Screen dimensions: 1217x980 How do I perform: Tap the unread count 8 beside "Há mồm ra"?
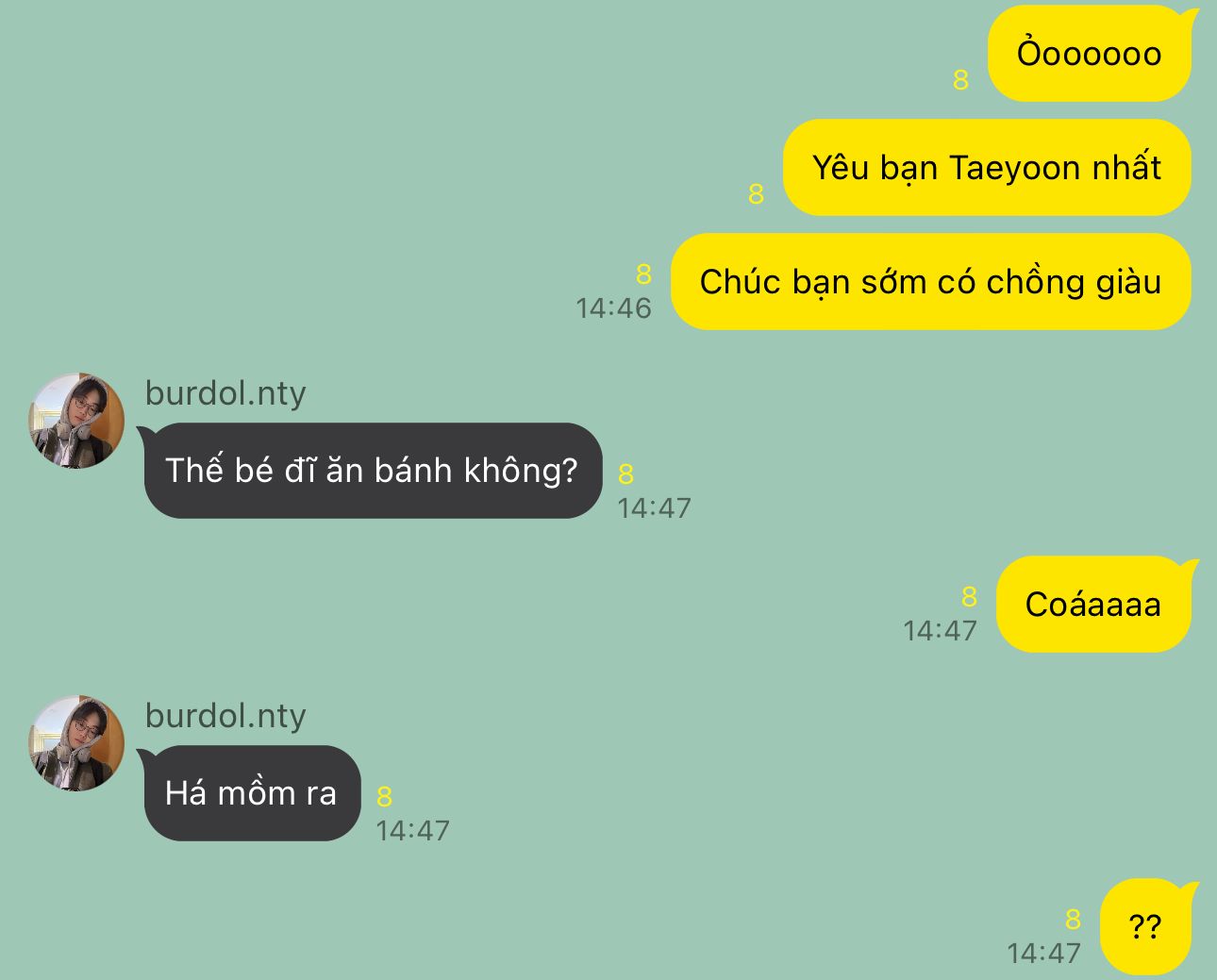(384, 797)
